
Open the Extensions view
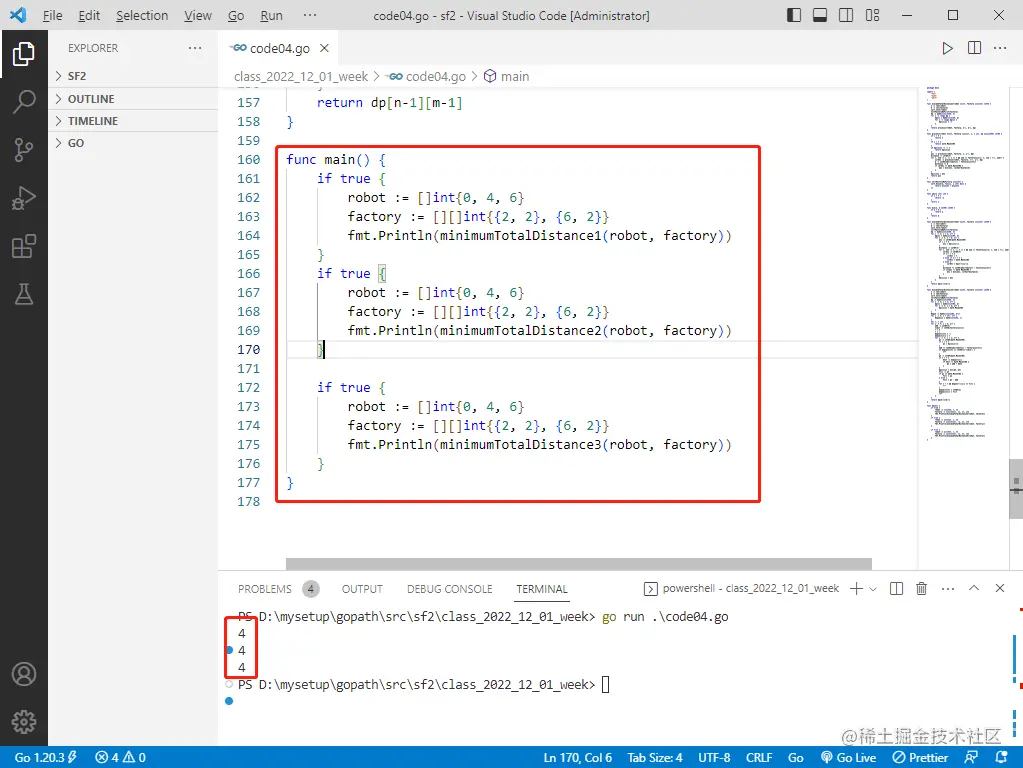tap(23, 247)
